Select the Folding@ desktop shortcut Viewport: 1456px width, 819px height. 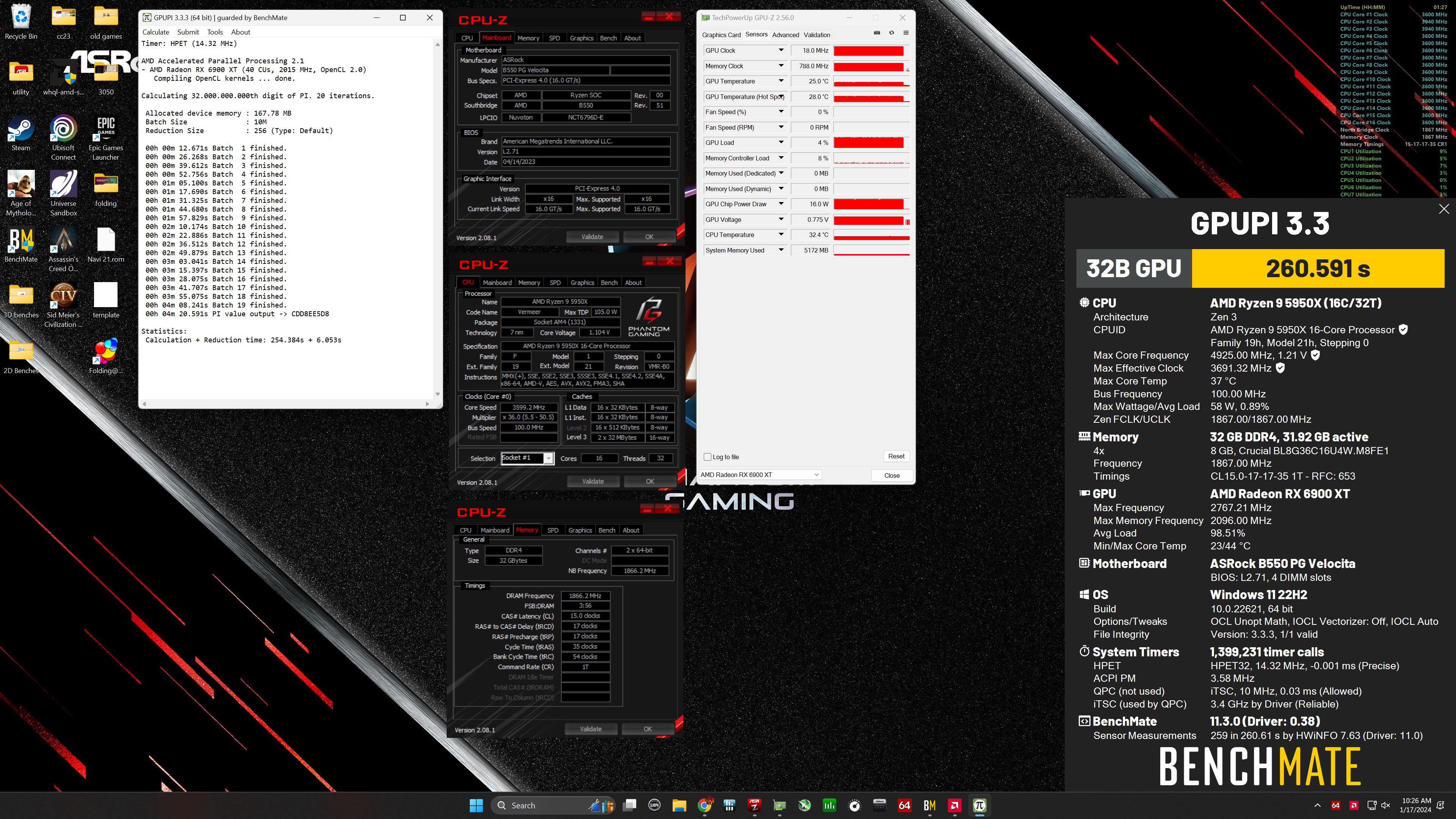coord(106,356)
